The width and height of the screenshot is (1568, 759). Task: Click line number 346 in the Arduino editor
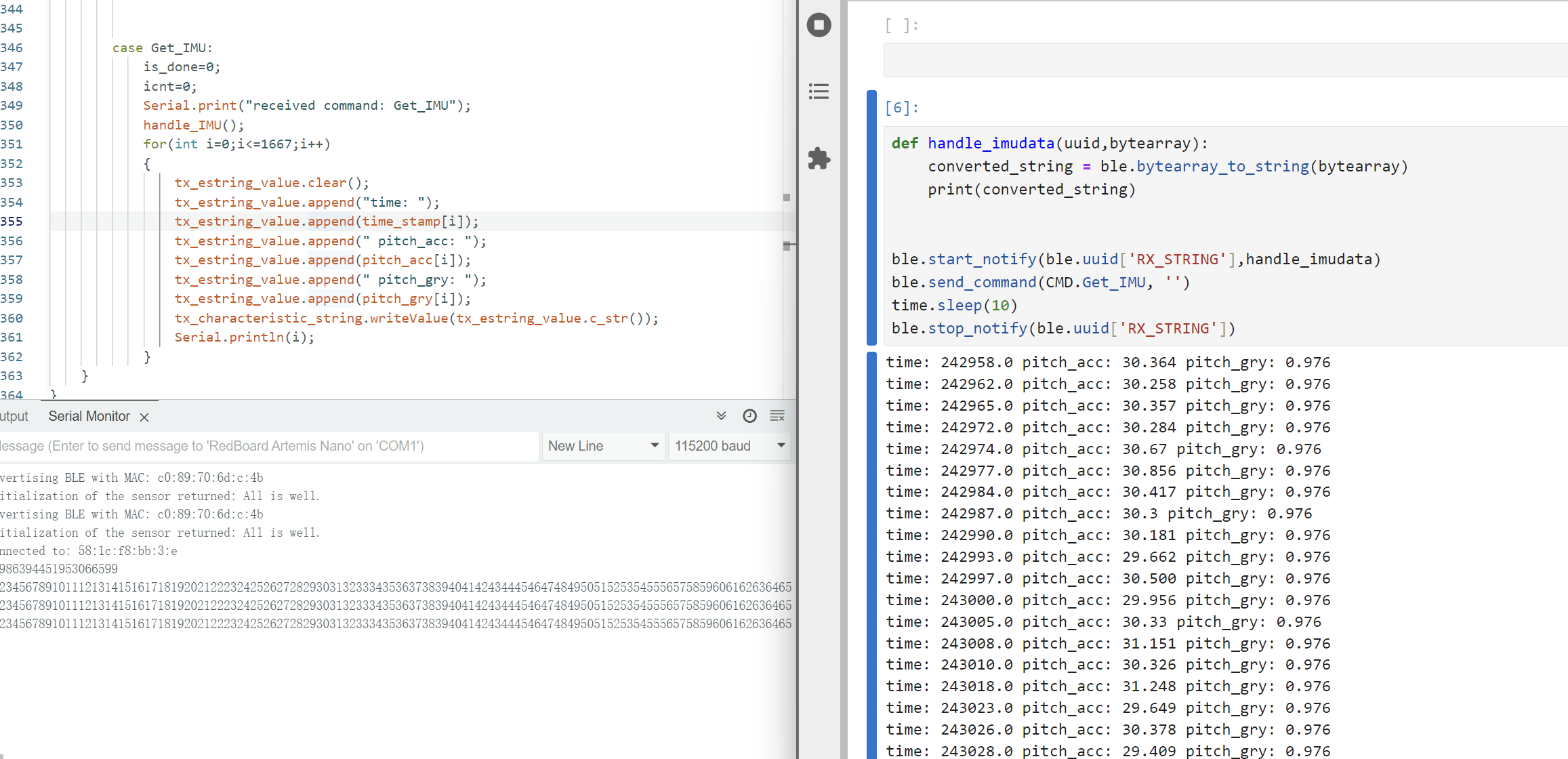click(x=12, y=47)
